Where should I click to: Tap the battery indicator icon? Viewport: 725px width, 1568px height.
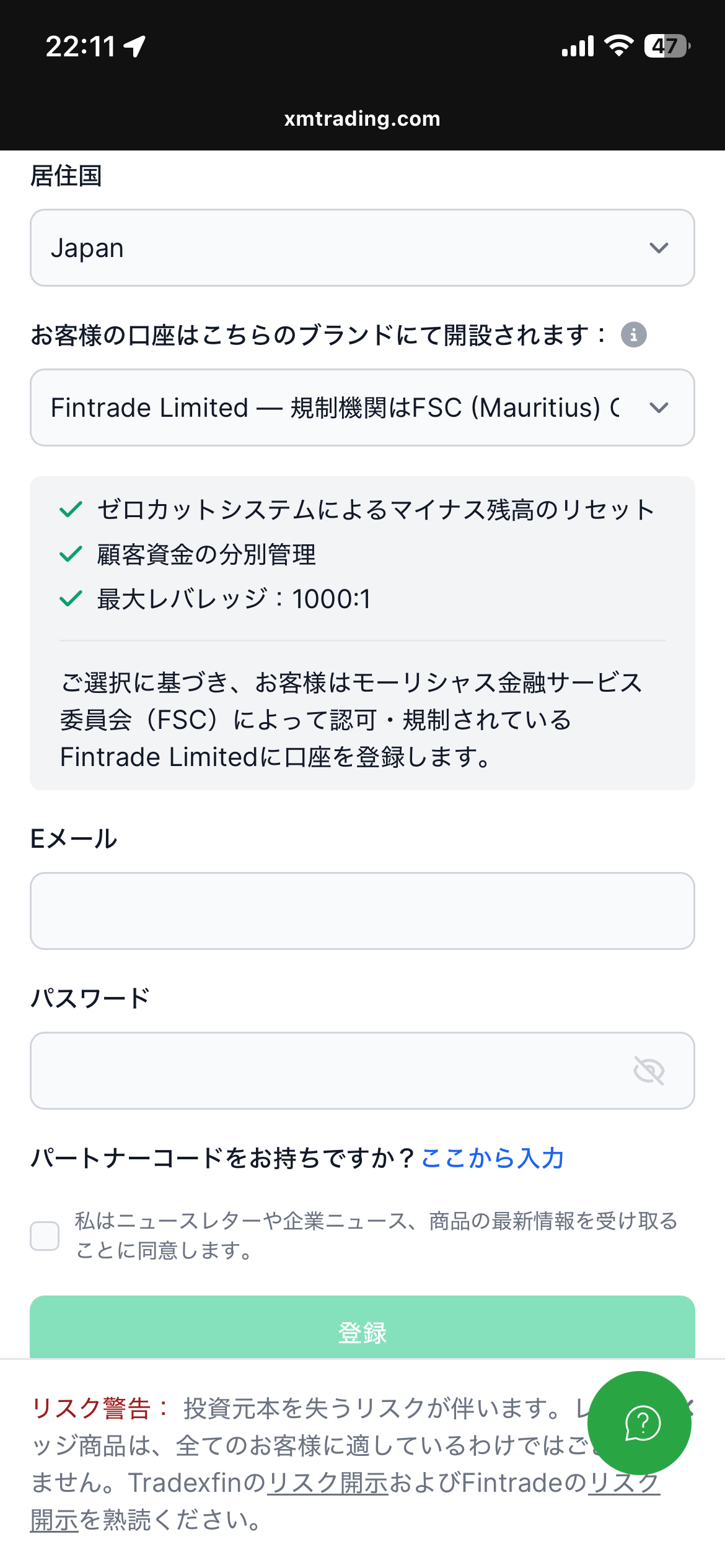tap(667, 46)
